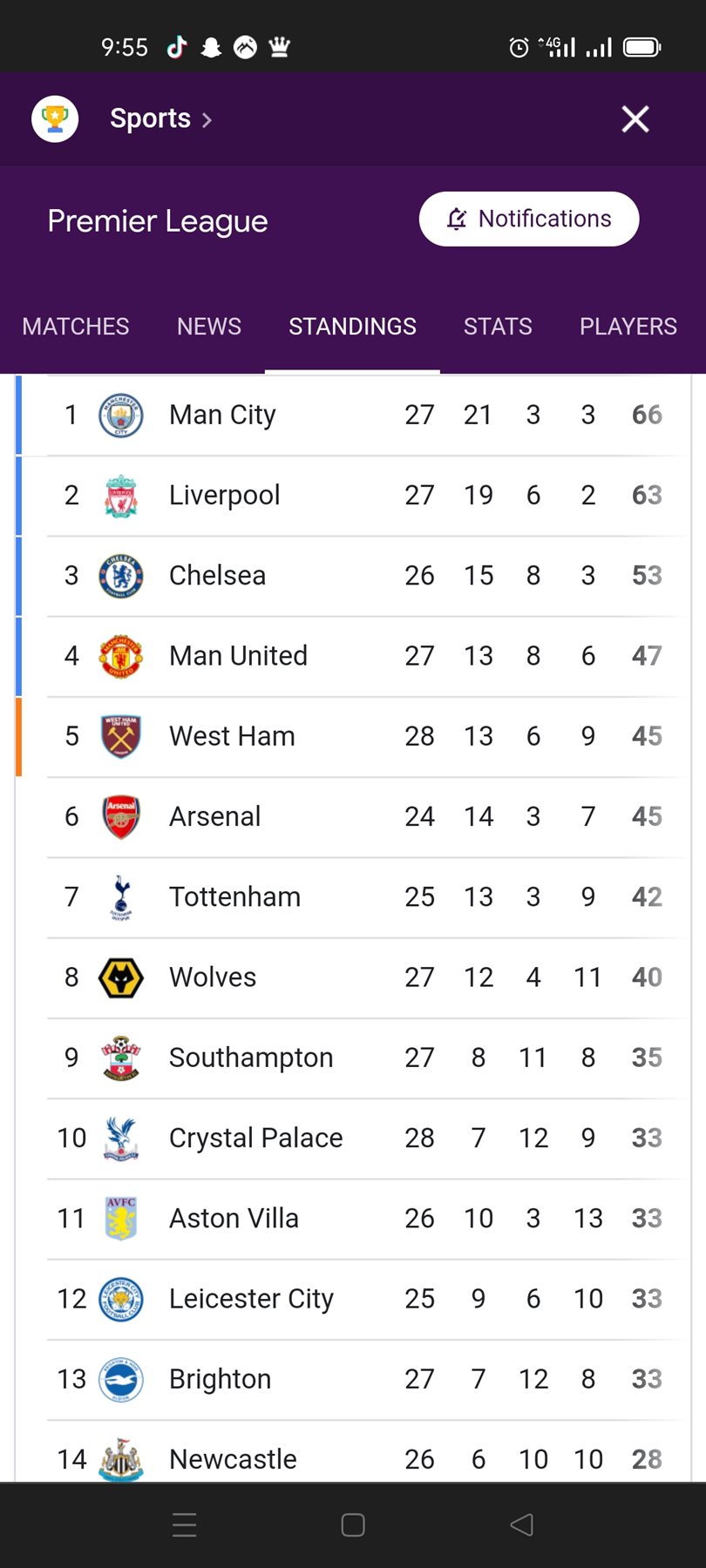Tap the Sports trophy icon

(55, 119)
